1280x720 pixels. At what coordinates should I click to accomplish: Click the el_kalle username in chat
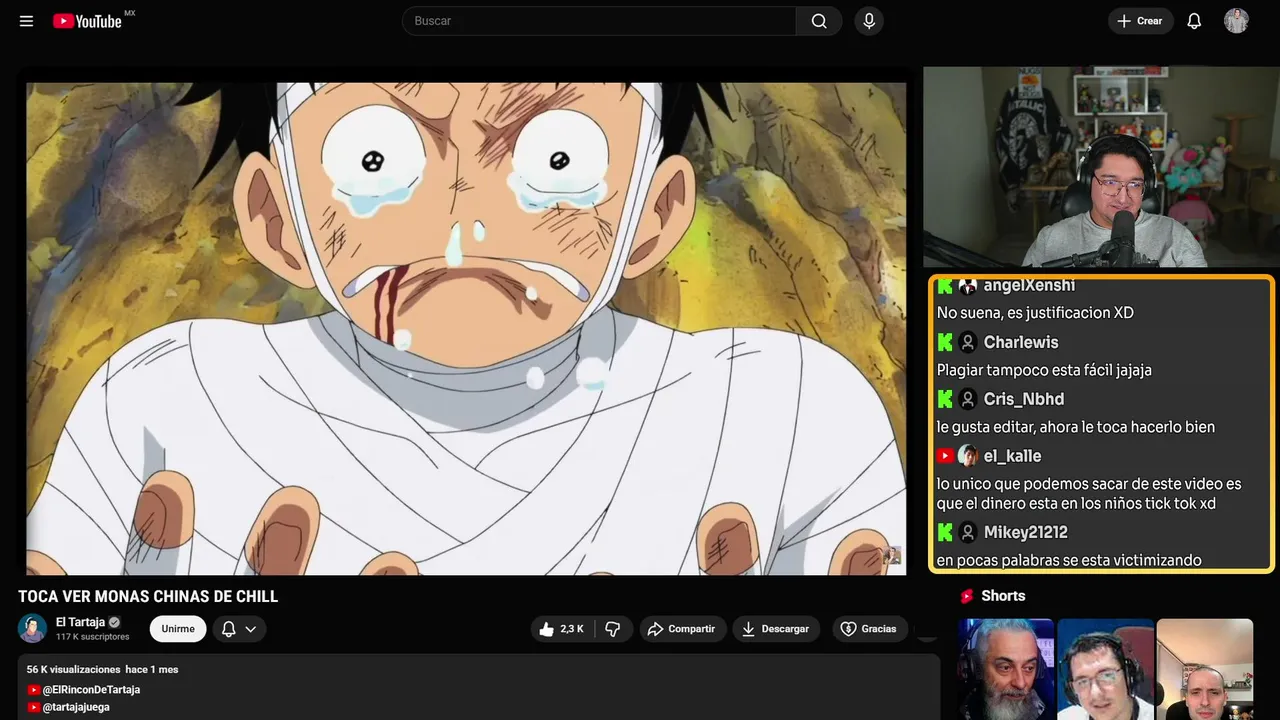tap(1013, 456)
